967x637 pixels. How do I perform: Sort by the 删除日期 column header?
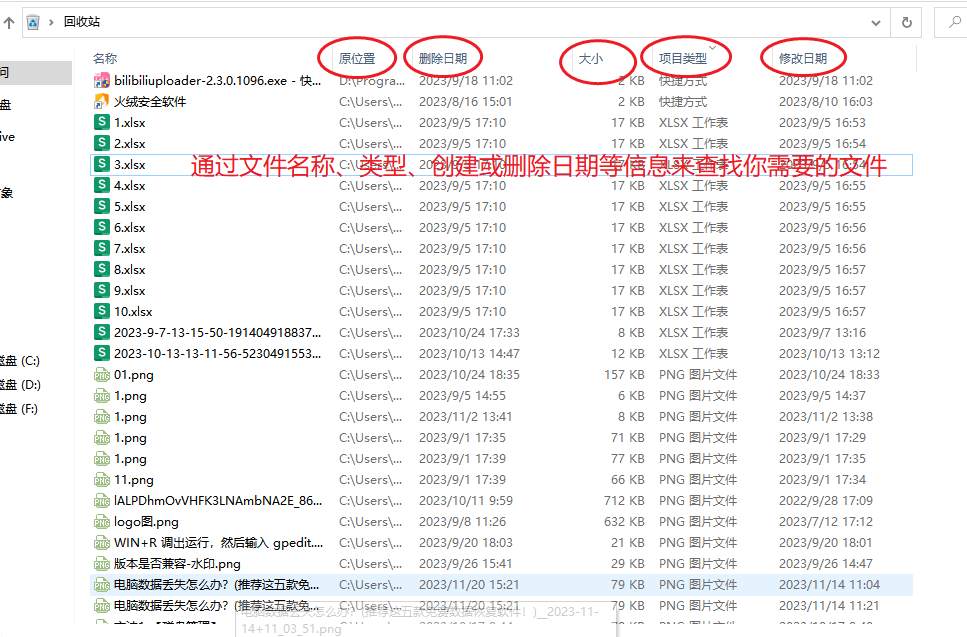tap(442, 58)
